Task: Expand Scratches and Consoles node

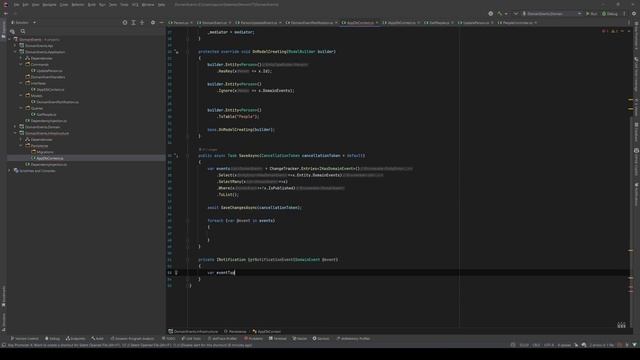Action: coord(10,171)
